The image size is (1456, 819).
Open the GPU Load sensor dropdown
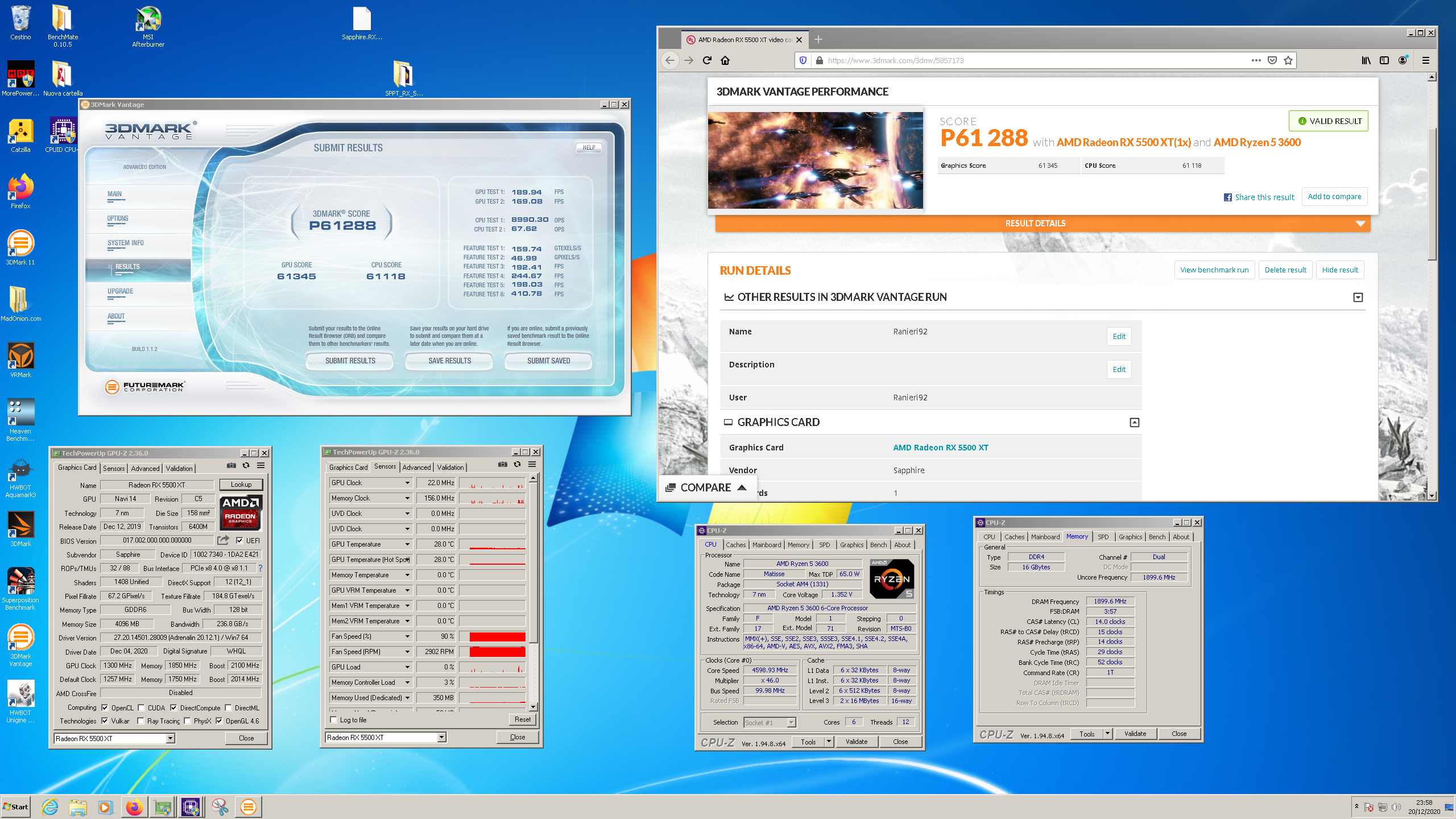pos(407,667)
